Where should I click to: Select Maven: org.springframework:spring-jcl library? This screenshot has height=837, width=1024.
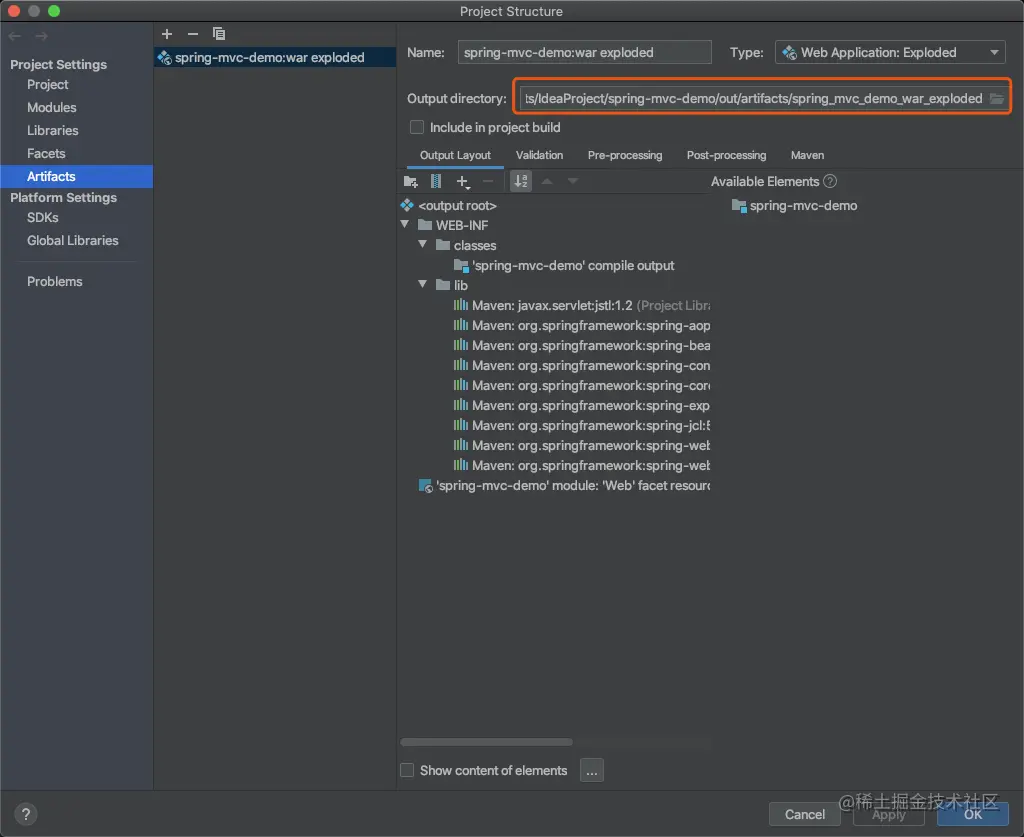(x=591, y=426)
